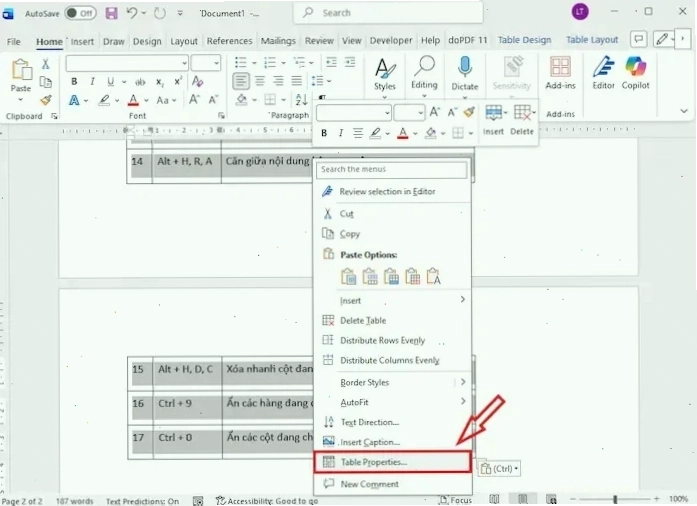Switch to Web Layout view in status bar
697x506 pixels.
[551, 499]
